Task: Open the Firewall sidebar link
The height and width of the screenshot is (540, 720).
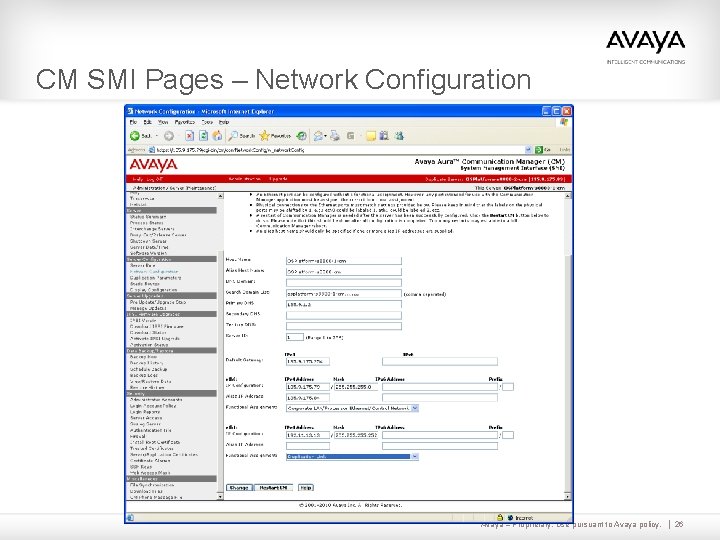Action: pyautogui.click(x=138, y=436)
